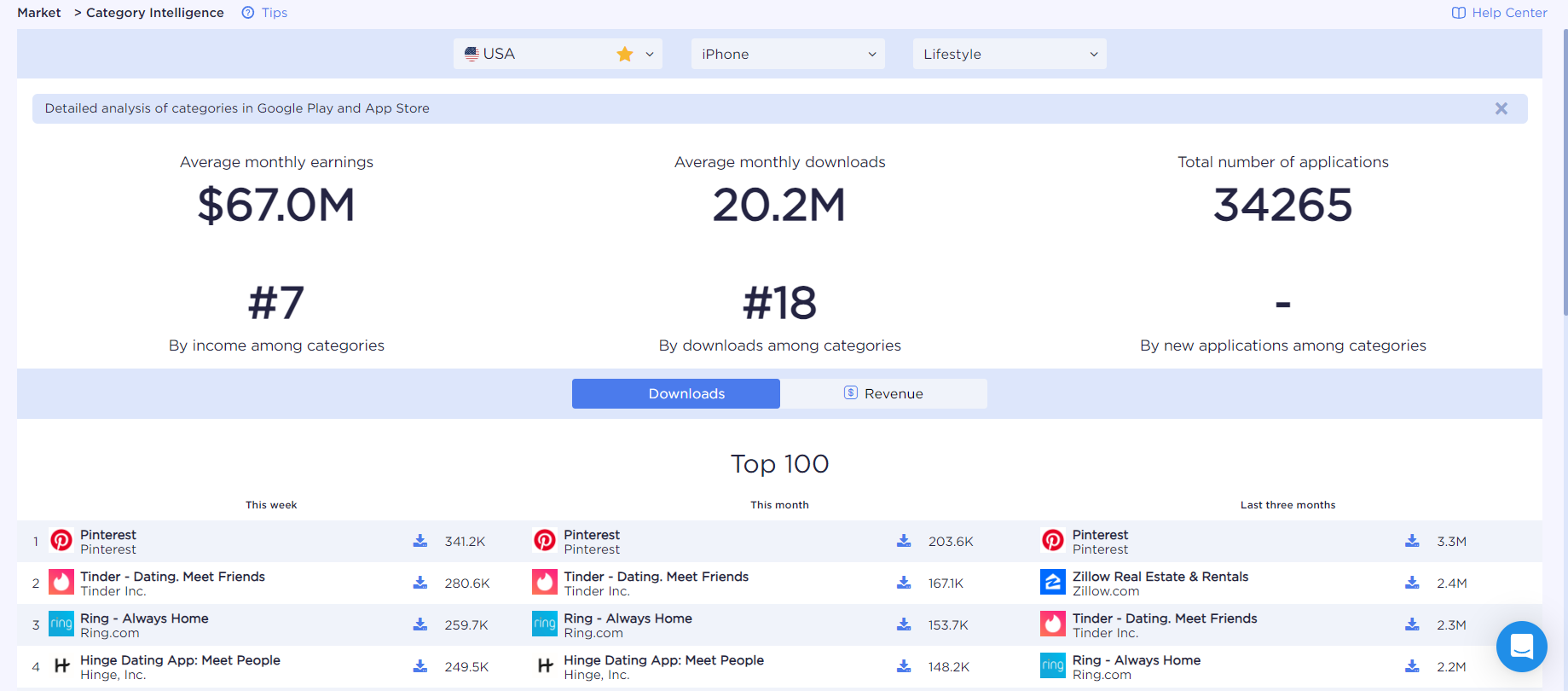Image resolution: width=1568 pixels, height=691 pixels.
Task: Click the page vertical scrollbar
Action: click(x=1565, y=171)
